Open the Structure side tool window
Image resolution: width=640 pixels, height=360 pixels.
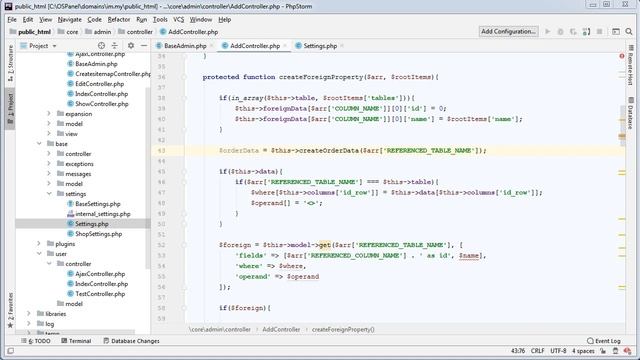[x=11, y=63]
